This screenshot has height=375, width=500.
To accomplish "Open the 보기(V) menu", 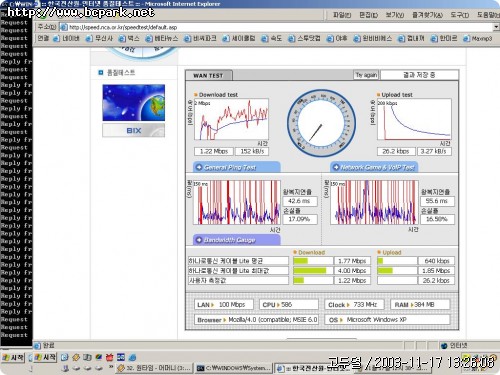I will pyautogui.click(x=395, y=15).
